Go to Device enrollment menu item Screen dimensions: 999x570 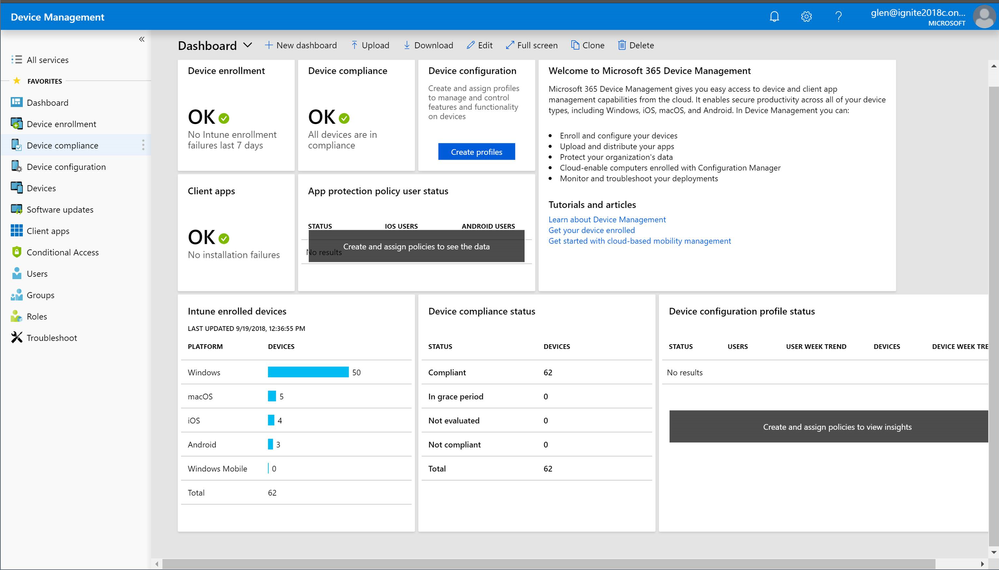pyautogui.click(x=62, y=124)
